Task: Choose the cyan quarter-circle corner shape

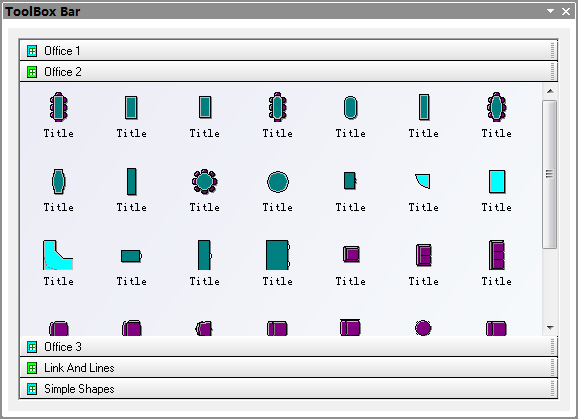Action: (423, 181)
